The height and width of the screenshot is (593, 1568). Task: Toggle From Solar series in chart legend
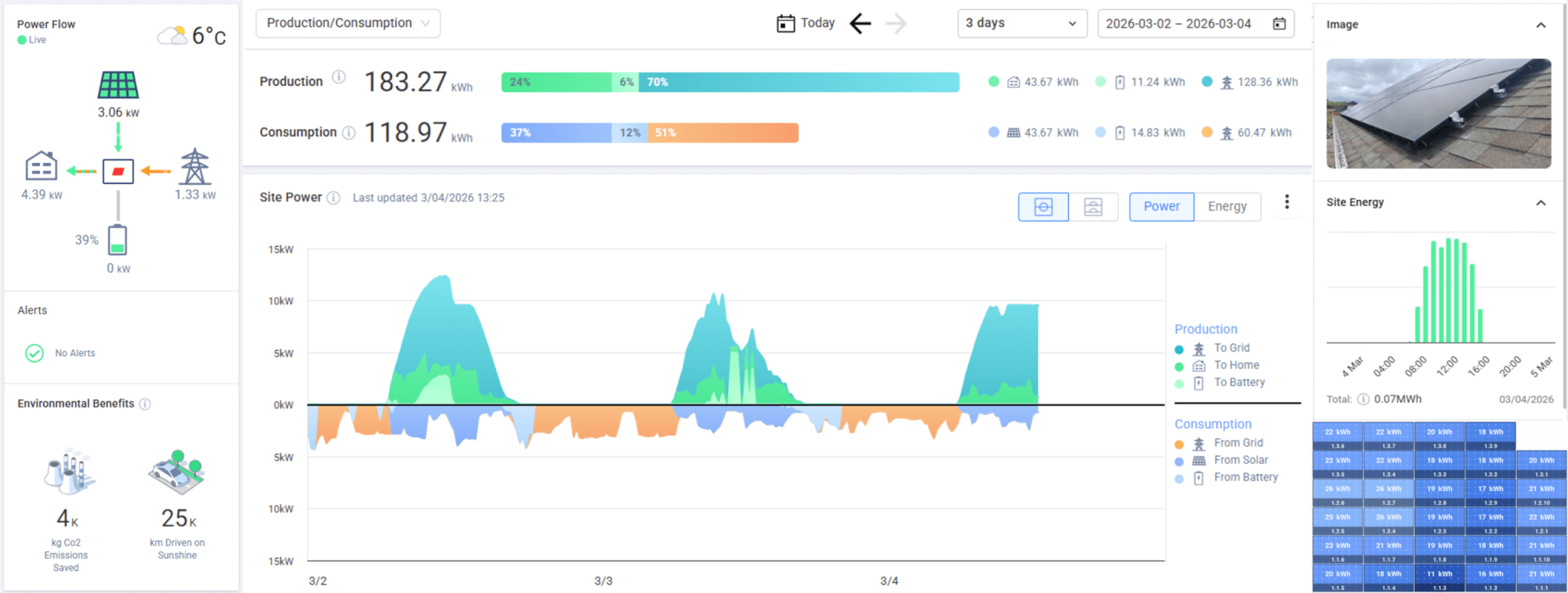coord(1240,460)
